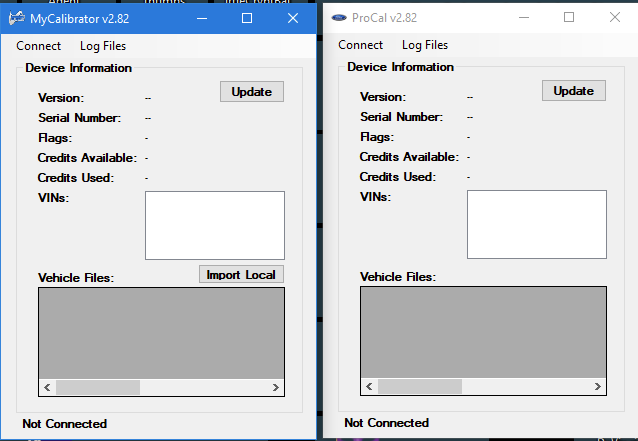Image resolution: width=638 pixels, height=441 pixels.
Task: Click 'Serial Number:' label in MyCalibrator
Action: [80, 118]
